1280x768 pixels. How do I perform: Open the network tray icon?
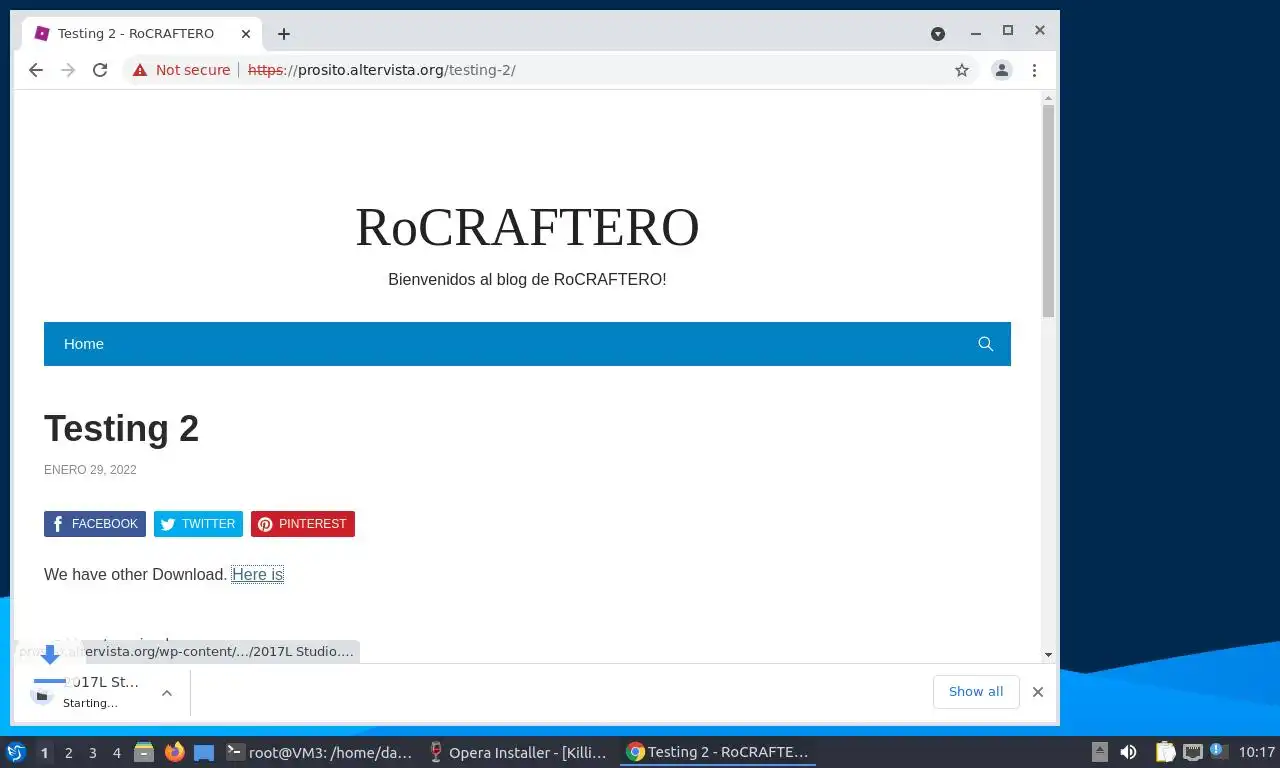[x=1192, y=752]
